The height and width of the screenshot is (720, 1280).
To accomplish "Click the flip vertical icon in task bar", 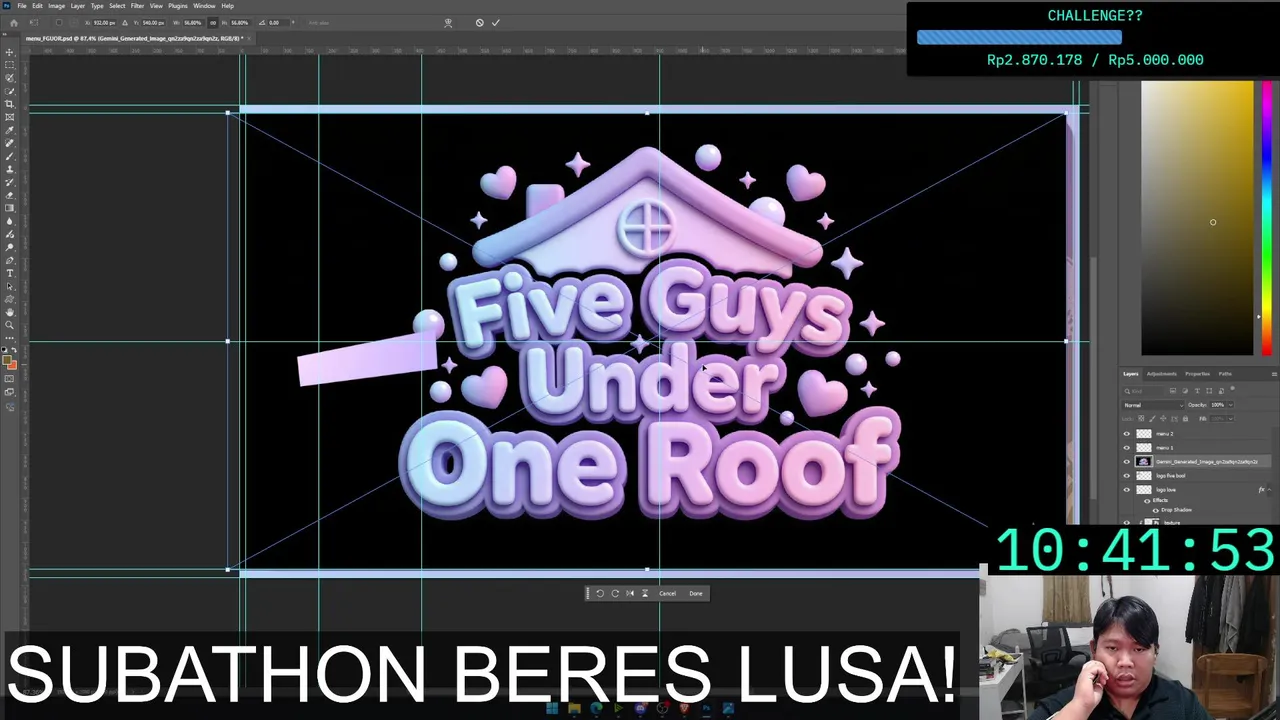I will tap(645, 593).
